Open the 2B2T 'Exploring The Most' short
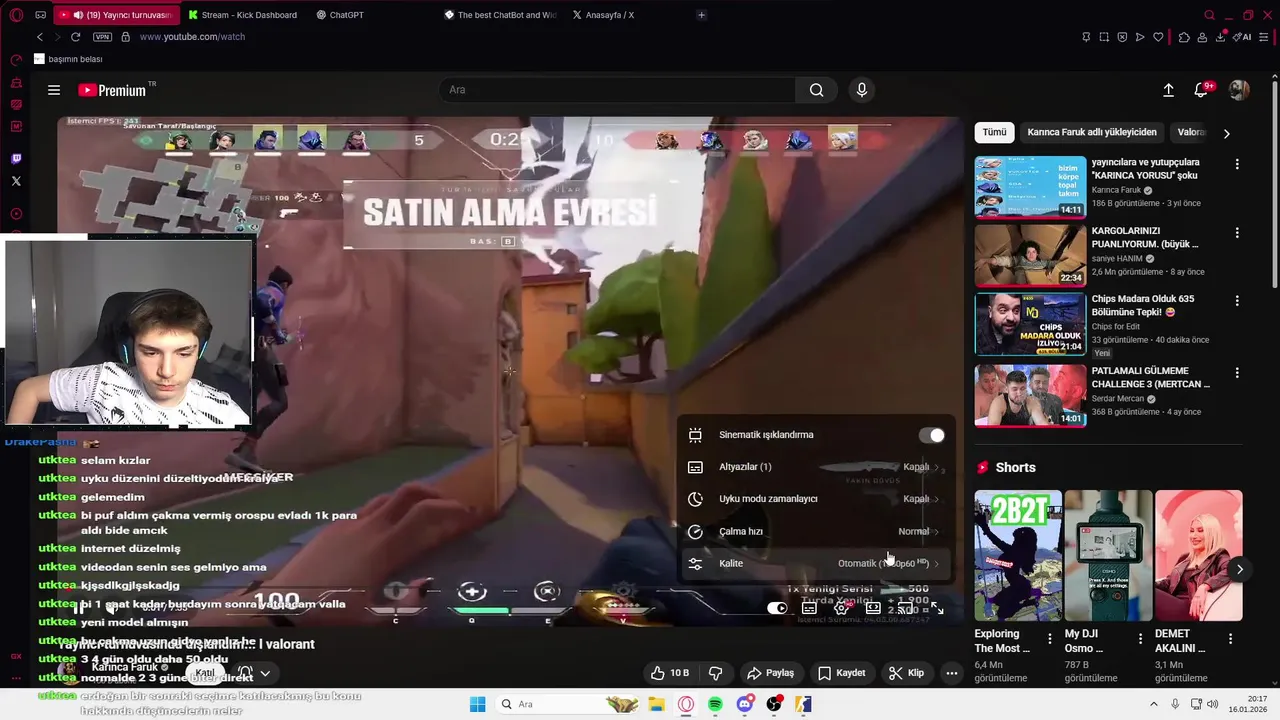The width and height of the screenshot is (1280, 720). point(1018,555)
